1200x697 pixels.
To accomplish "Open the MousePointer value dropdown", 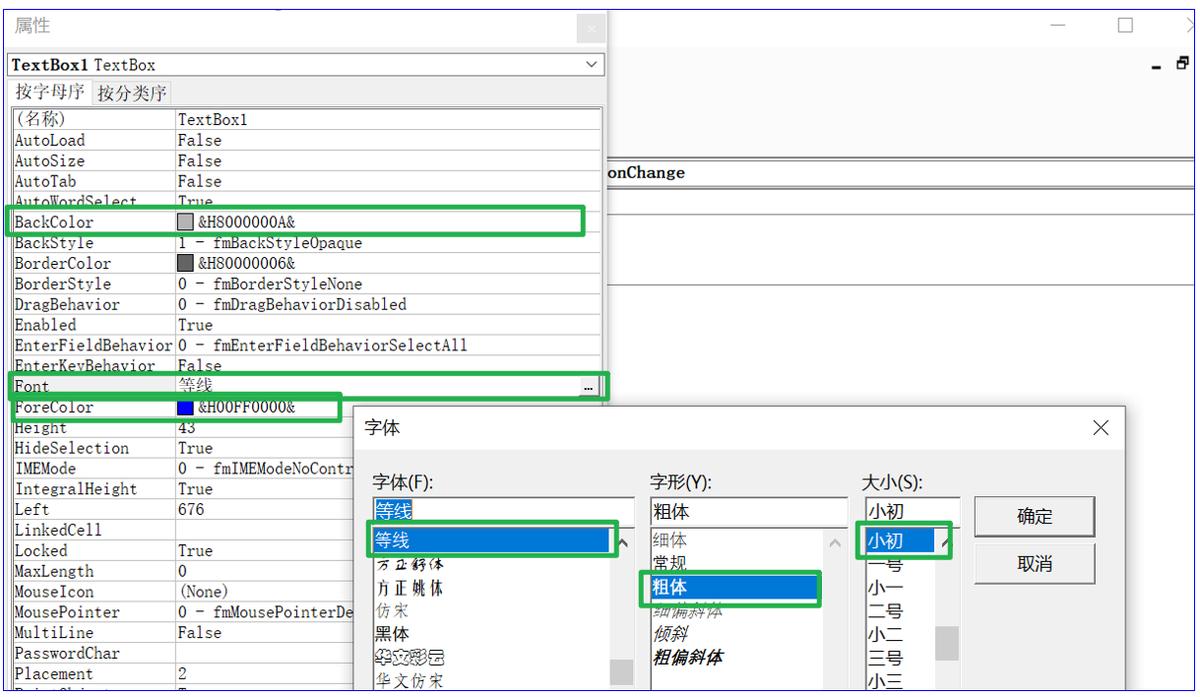I will [590, 612].
